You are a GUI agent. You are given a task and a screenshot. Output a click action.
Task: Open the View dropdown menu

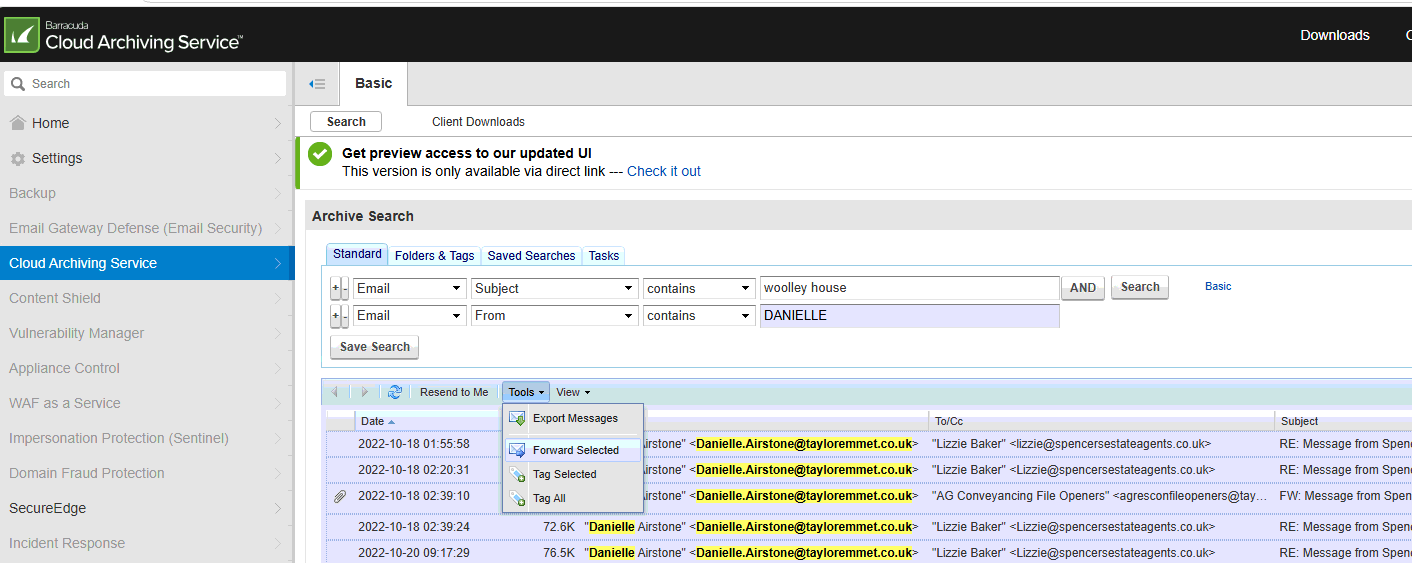(x=573, y=392)
